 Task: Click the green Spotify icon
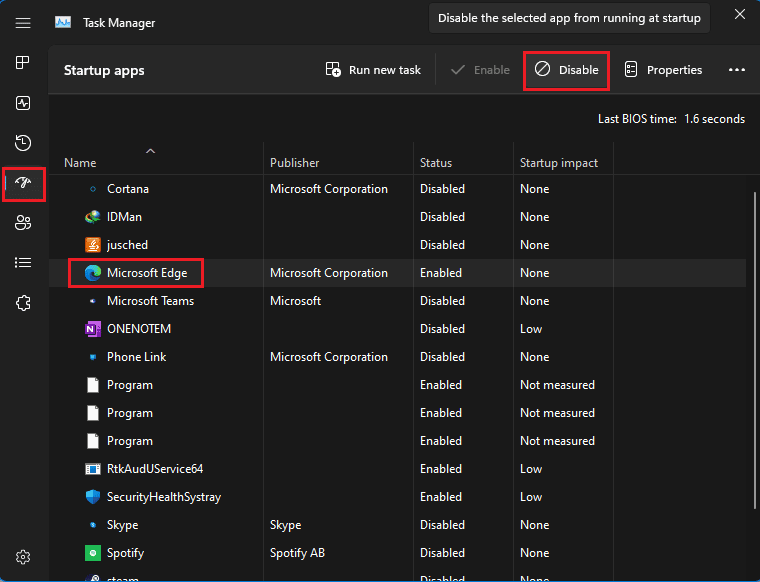coord(93,553)
